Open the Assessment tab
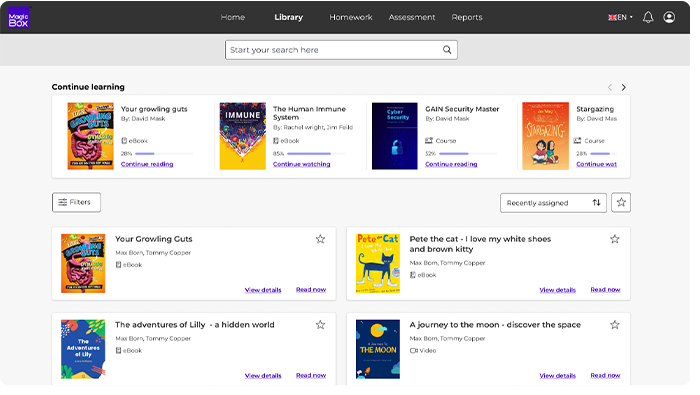The width and height of the screenshot is (700, 395). tap(412, 17)
